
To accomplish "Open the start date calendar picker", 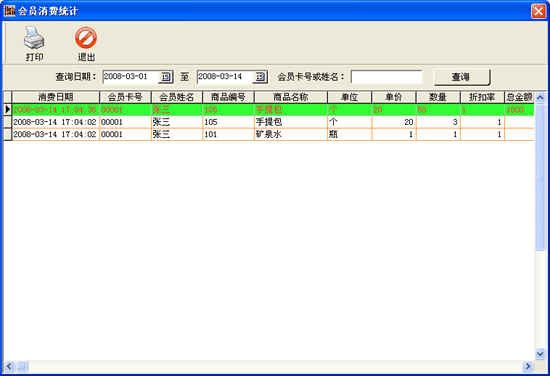I will (x=166, y=77).
